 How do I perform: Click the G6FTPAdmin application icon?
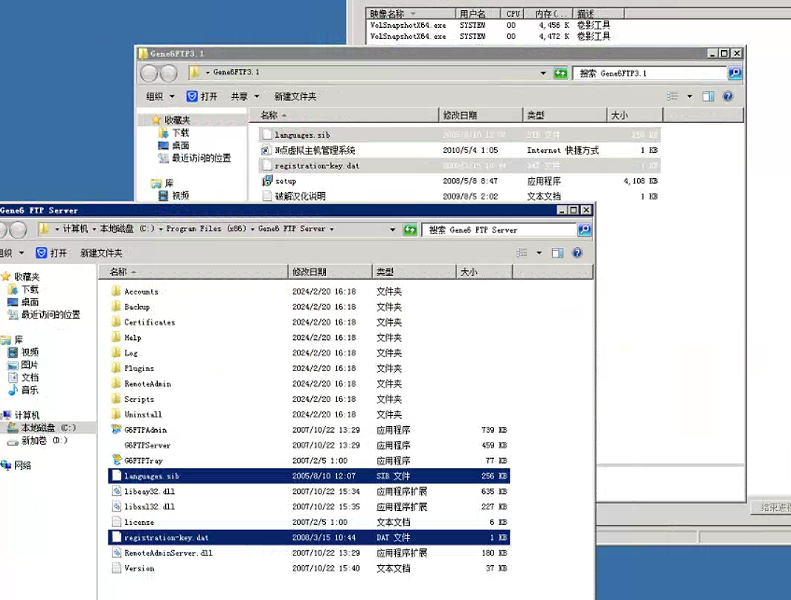pyautogui.click(x=116, y=430)
